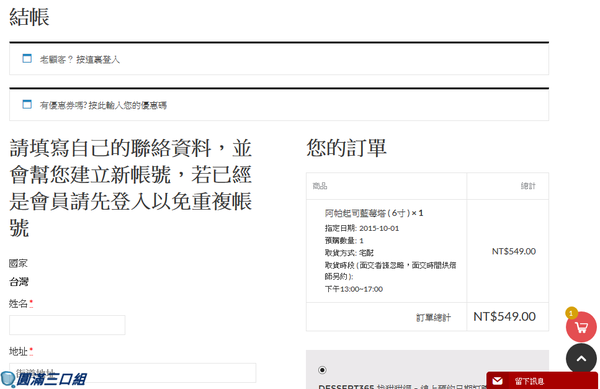Click the 取貨方式: 宅配 line
The image size is (600, 389).
(349, 253)
